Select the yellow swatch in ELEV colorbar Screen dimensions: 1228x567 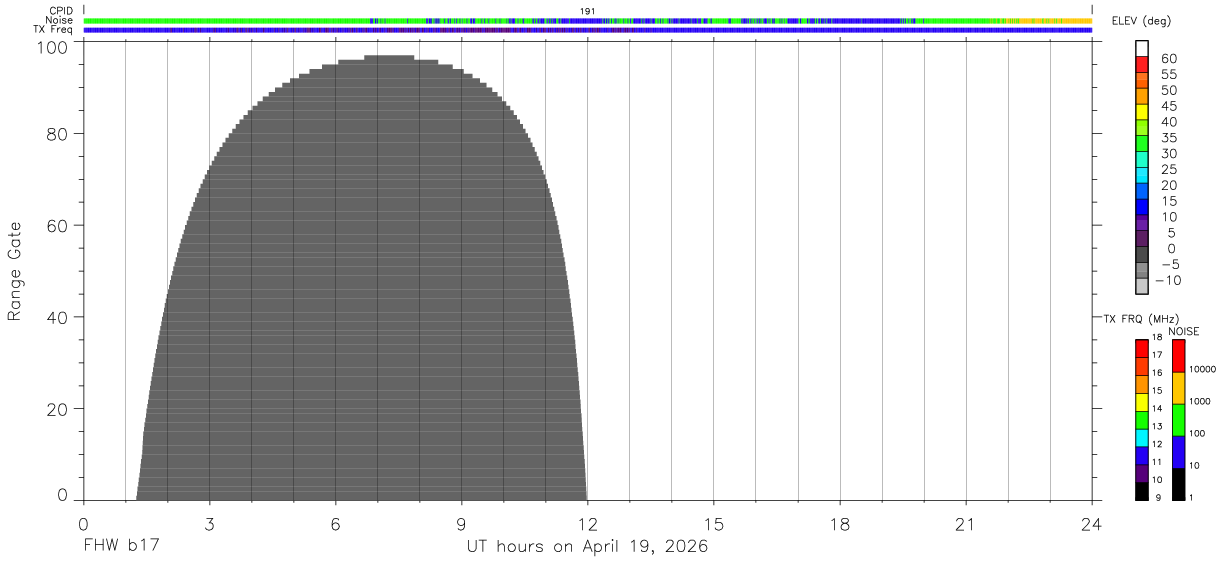[x=1142, y=113]
